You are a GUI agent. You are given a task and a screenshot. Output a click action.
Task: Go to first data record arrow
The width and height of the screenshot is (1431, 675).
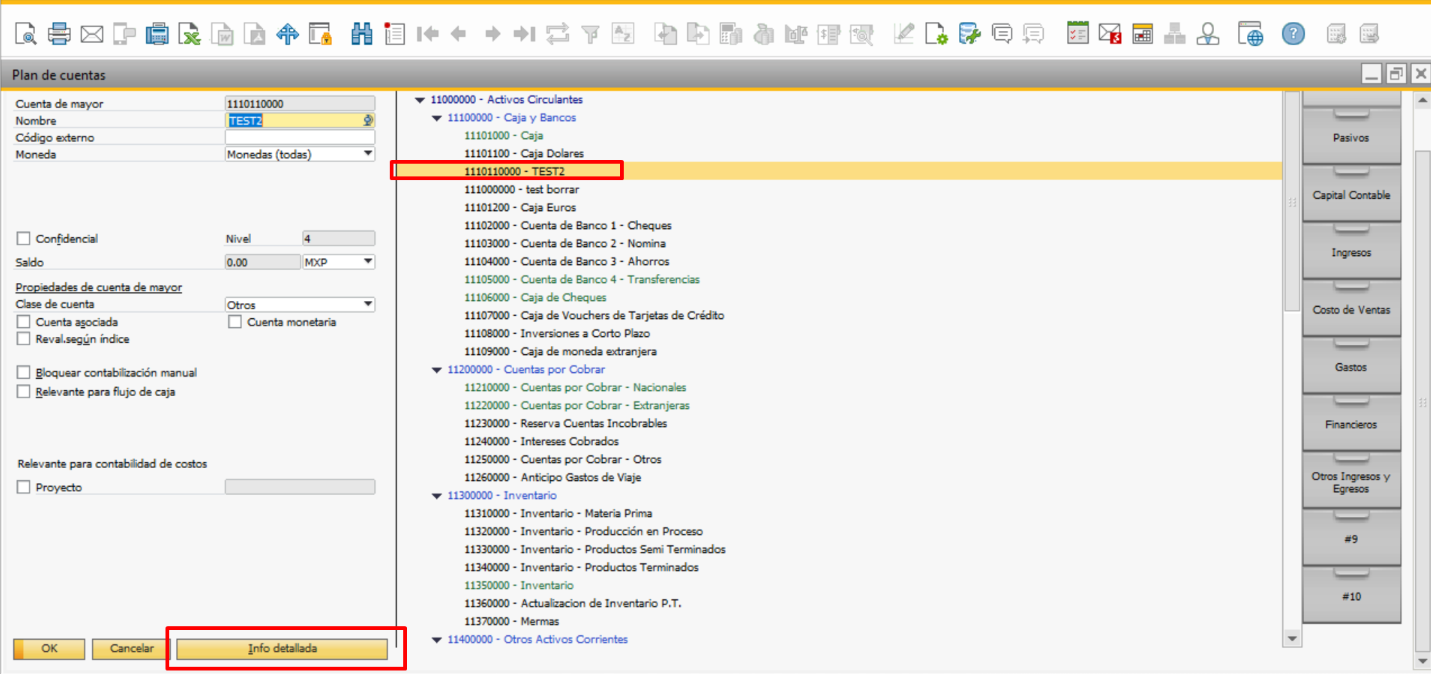428,34
